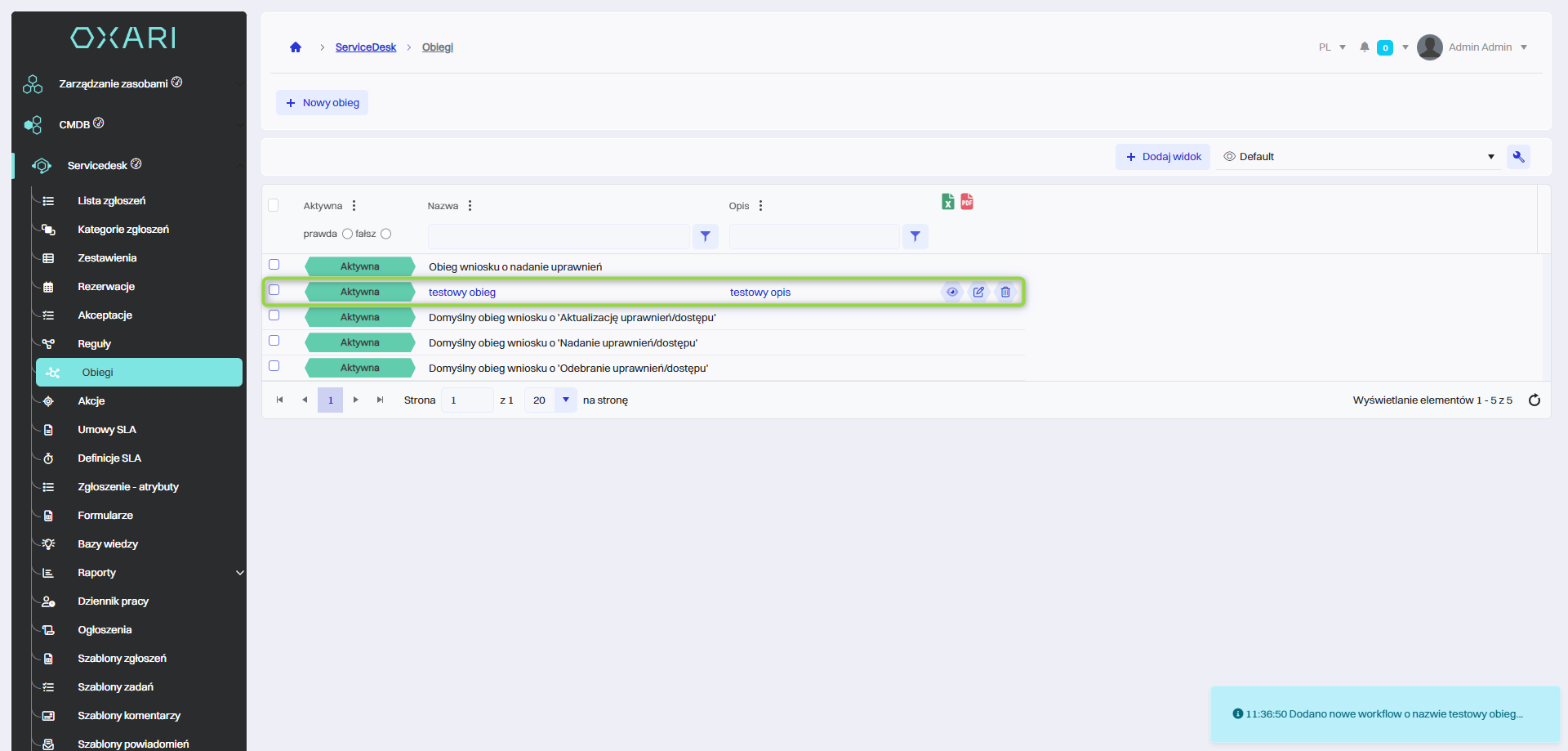
Task: Click the home icon in breadcrumb
Action: point(296,47)
